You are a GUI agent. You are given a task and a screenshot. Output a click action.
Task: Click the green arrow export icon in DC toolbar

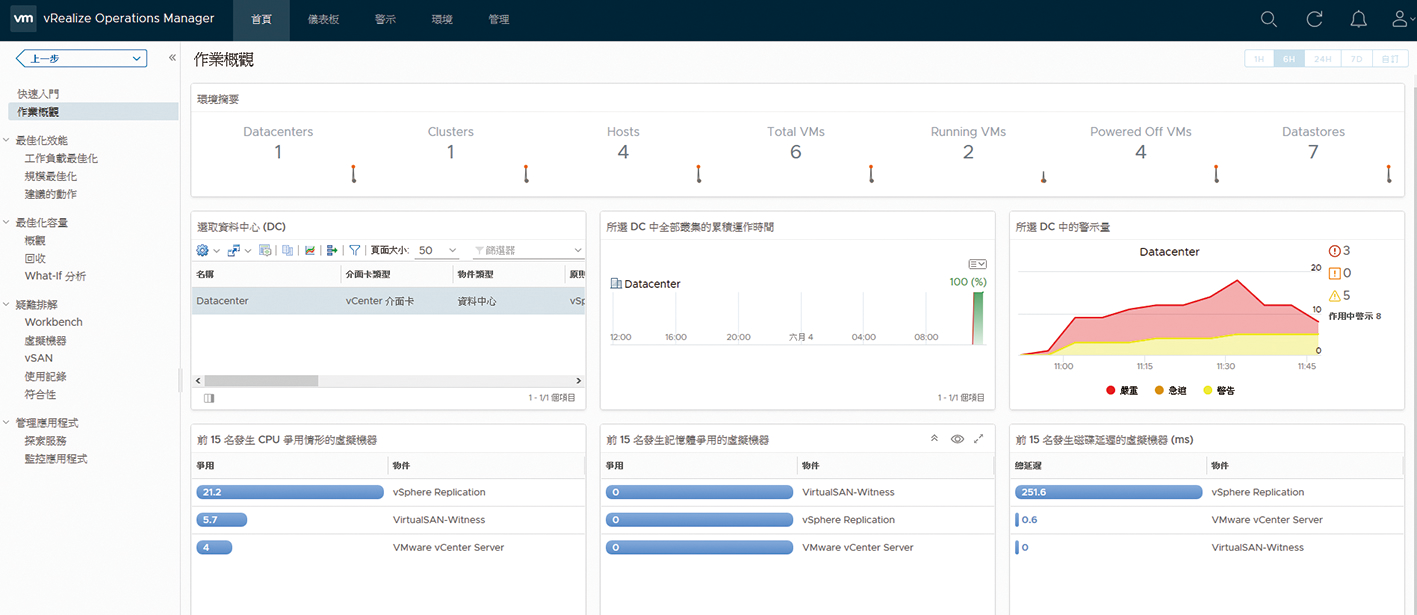(332, 250)
